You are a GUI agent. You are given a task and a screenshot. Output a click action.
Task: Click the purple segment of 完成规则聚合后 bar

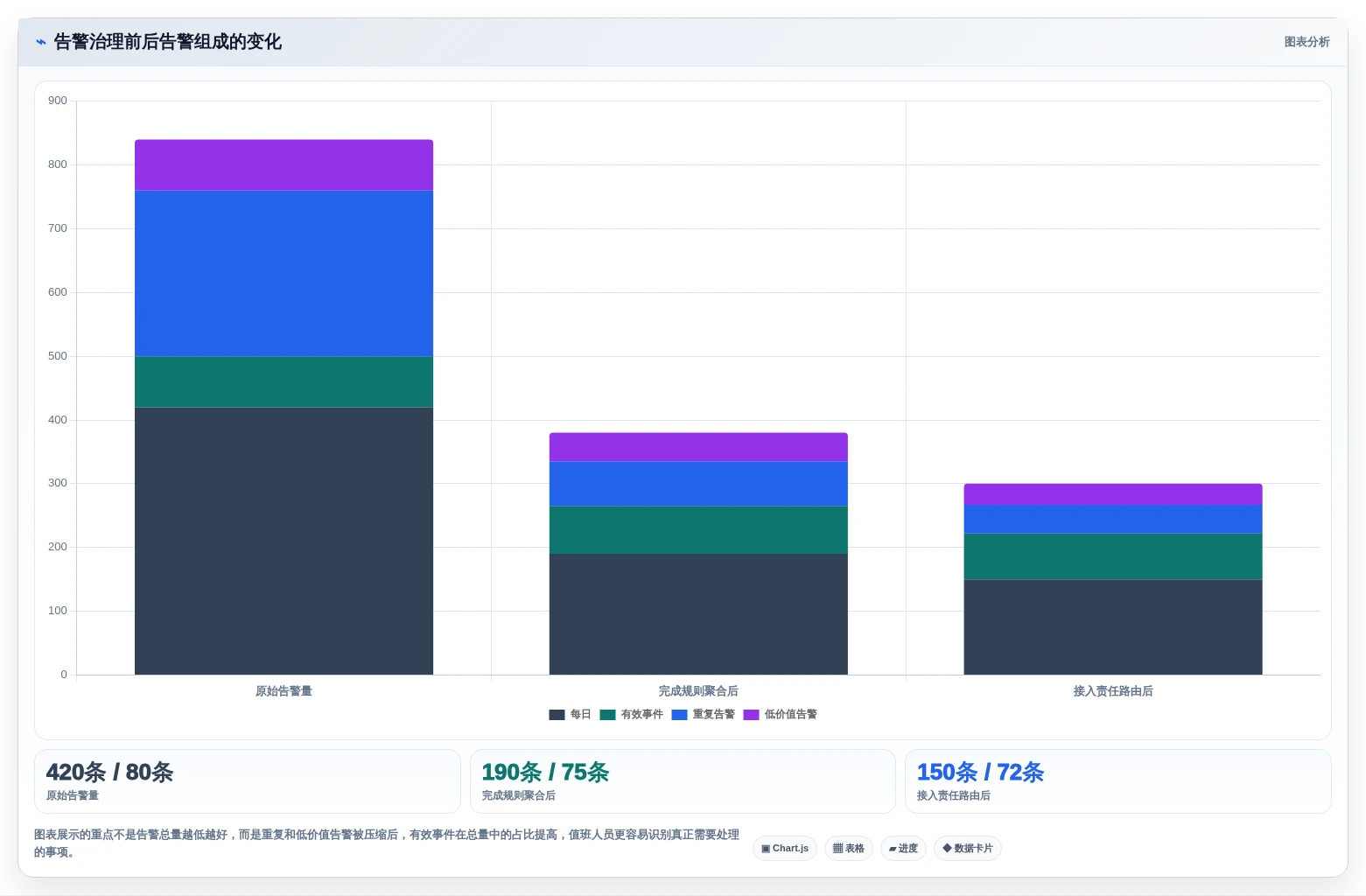click(698, 447)
